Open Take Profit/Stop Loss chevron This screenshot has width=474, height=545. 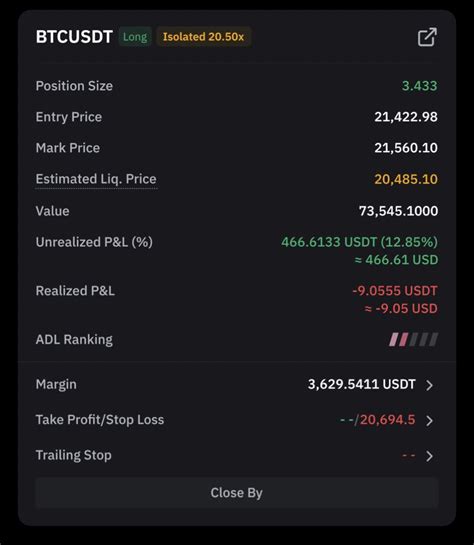[x=430, y=420]
